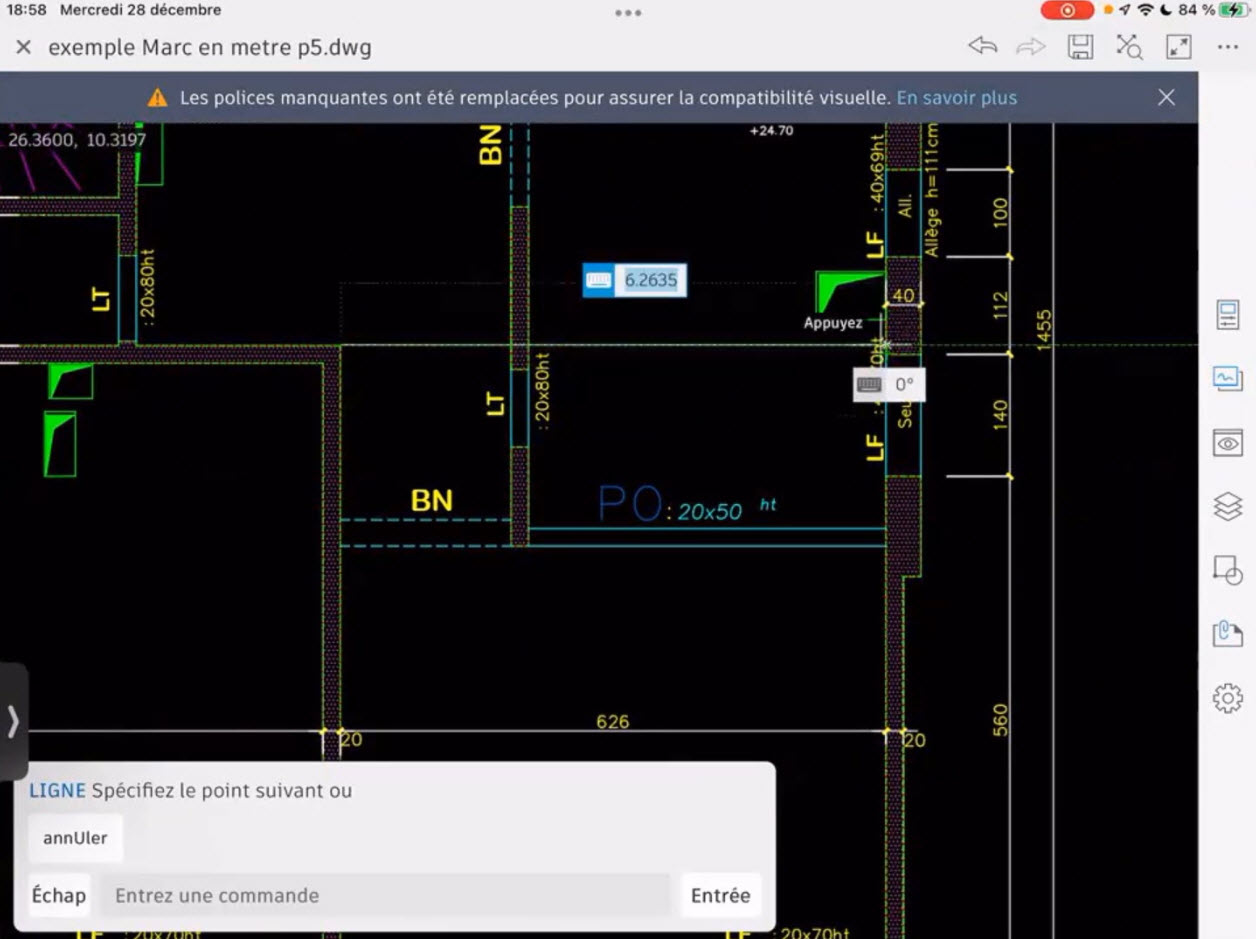This screenshot has width=1256, height=939.
Task: Open the app settings gear
Action: coord(1227,699)
